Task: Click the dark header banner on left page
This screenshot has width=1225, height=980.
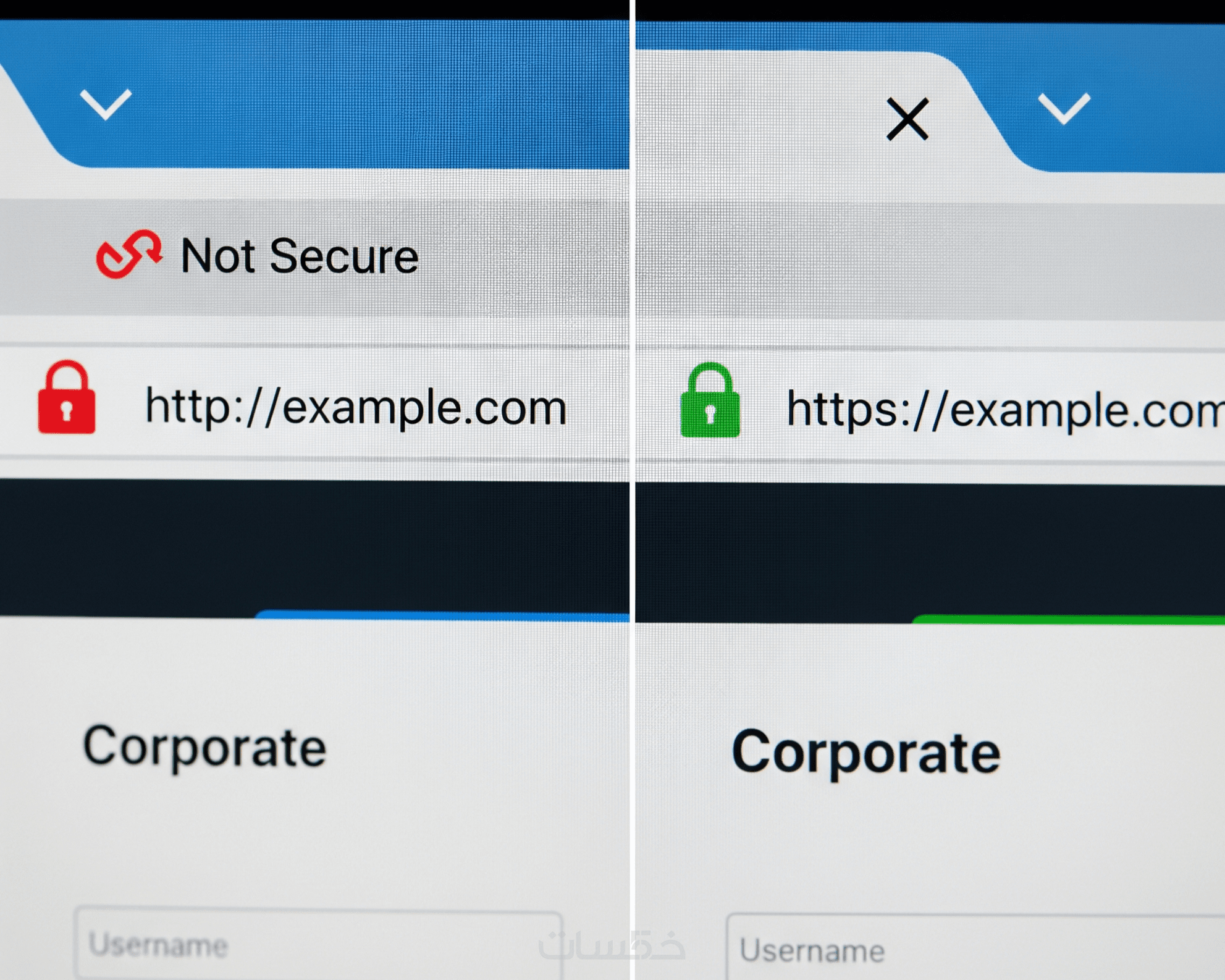Action: tap(314, 547)
